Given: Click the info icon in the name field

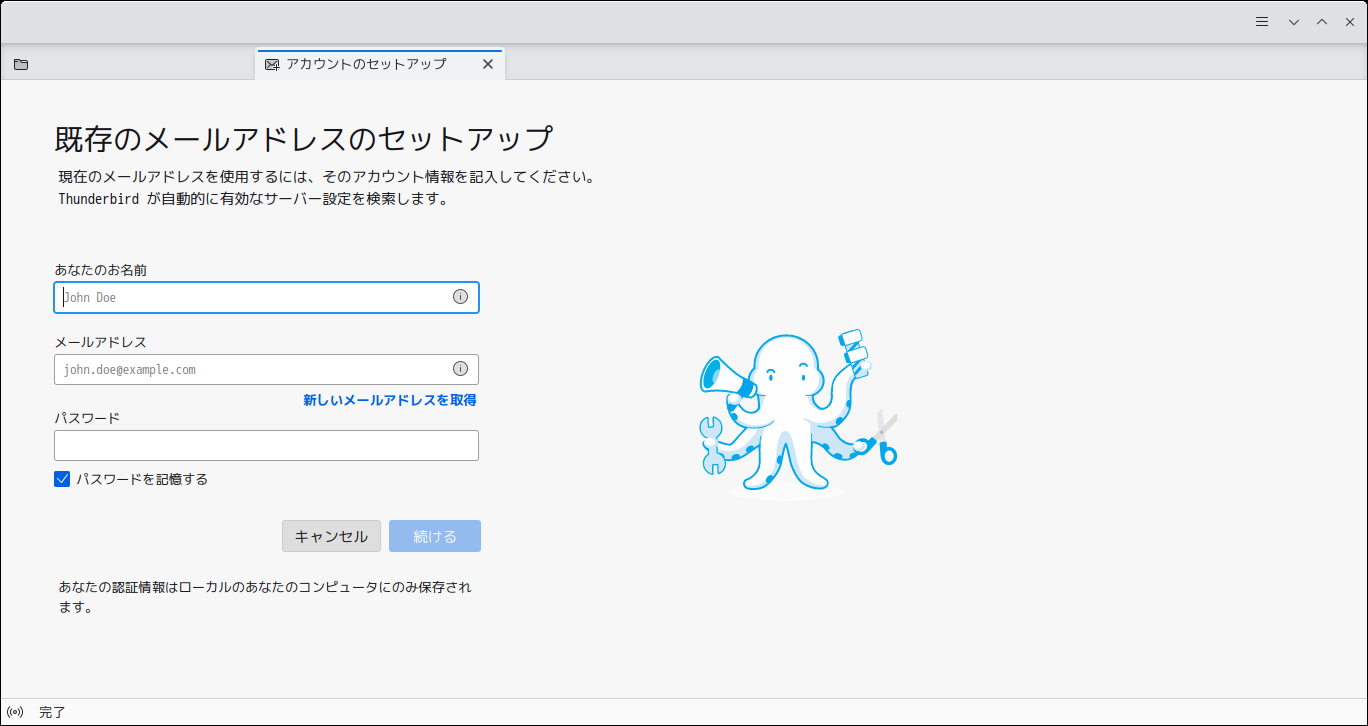Looking at the screenshot, I should coord(460,297).
